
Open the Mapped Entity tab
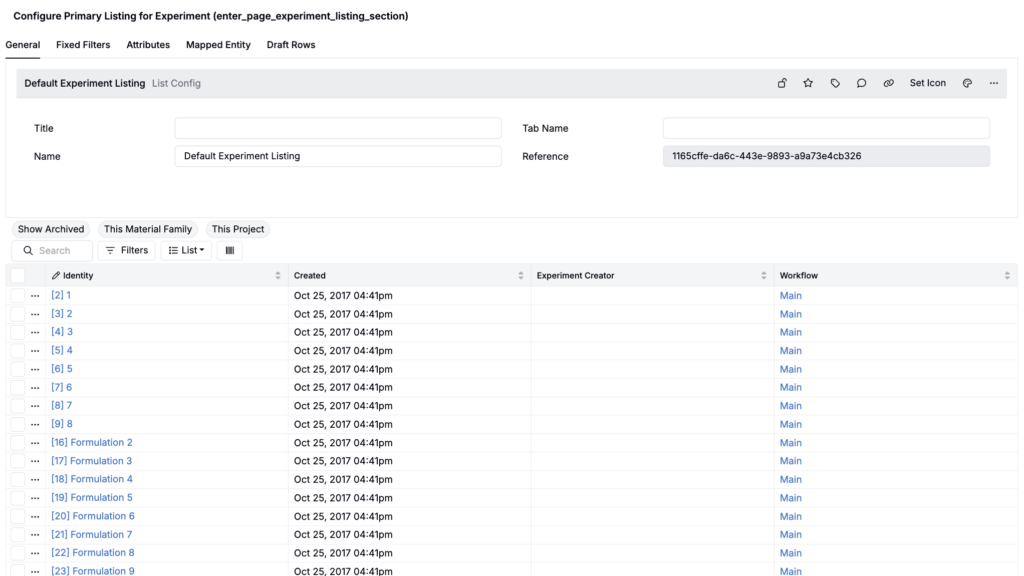click(x=218, y=45)
